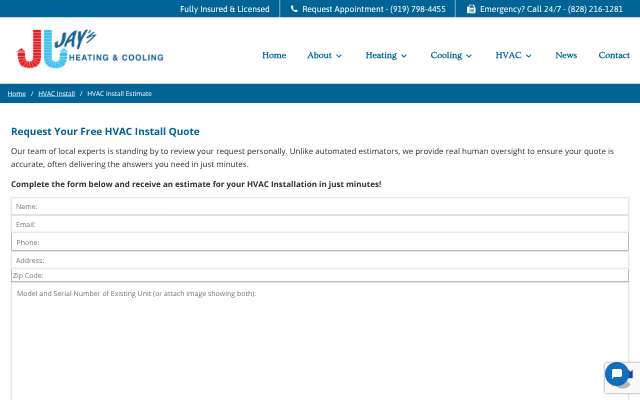Click the Model and Serial Number textarea
The width and height of the screenshot is (640, 400).
tap(320, 341)
